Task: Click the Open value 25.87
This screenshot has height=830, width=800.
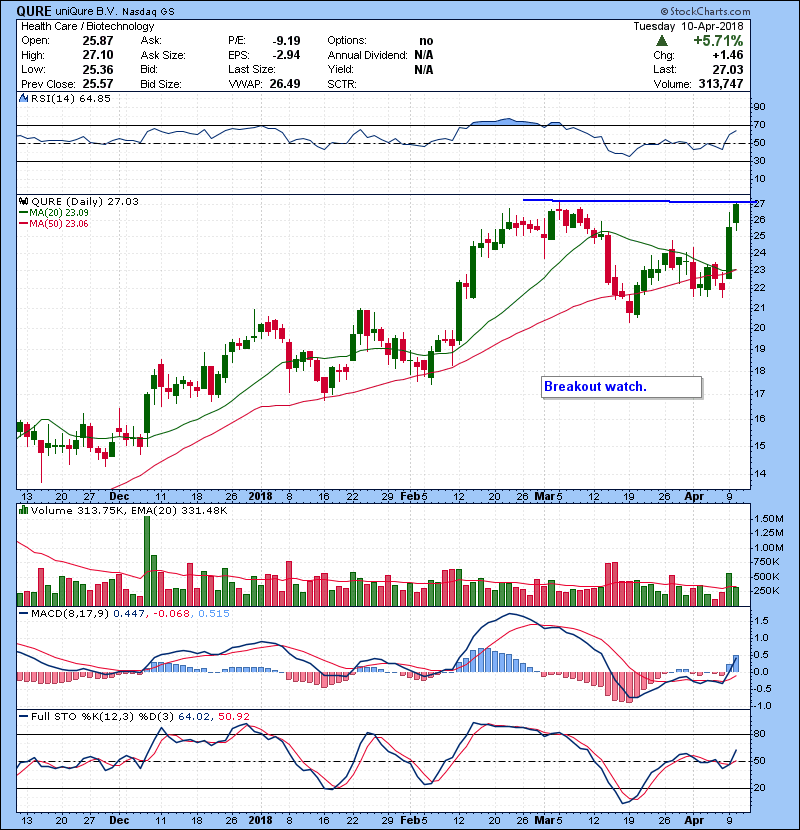Action: point(97,41)
